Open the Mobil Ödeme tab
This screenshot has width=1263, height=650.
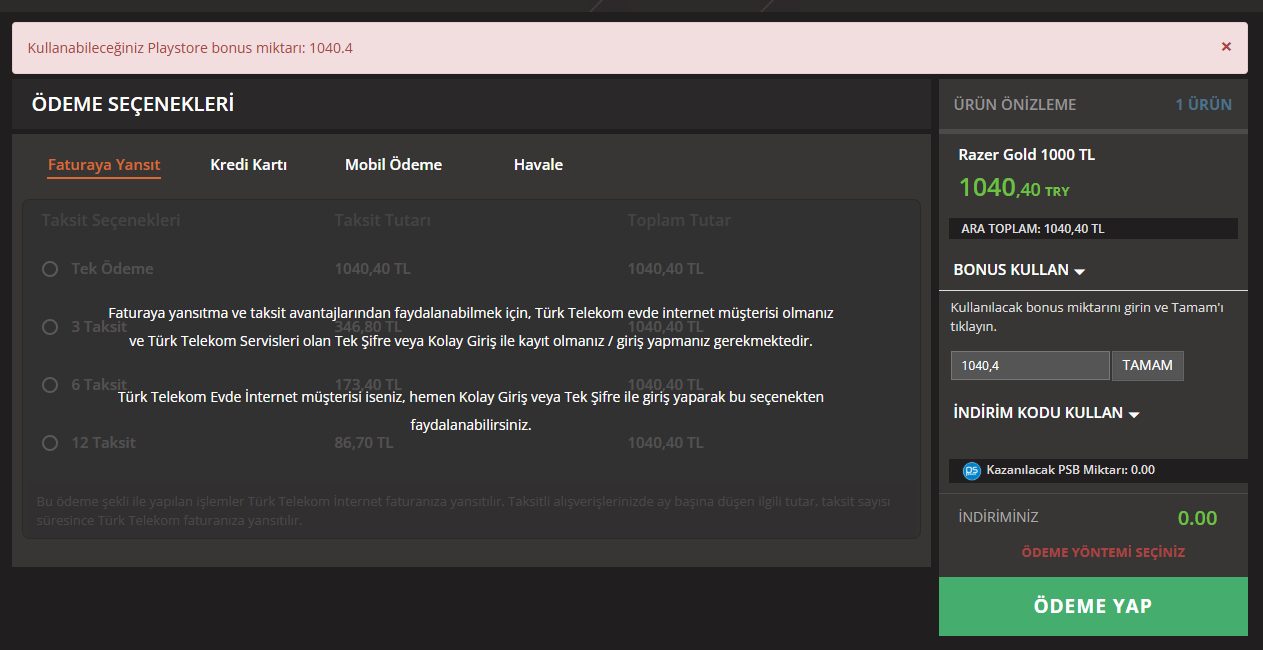point(393,165)
